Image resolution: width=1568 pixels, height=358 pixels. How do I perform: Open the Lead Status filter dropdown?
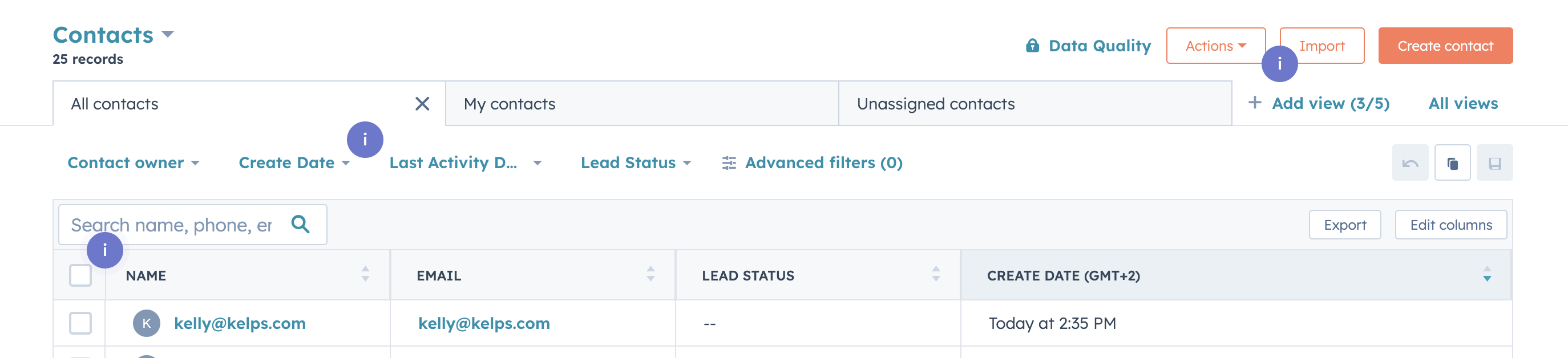point(636,163)
